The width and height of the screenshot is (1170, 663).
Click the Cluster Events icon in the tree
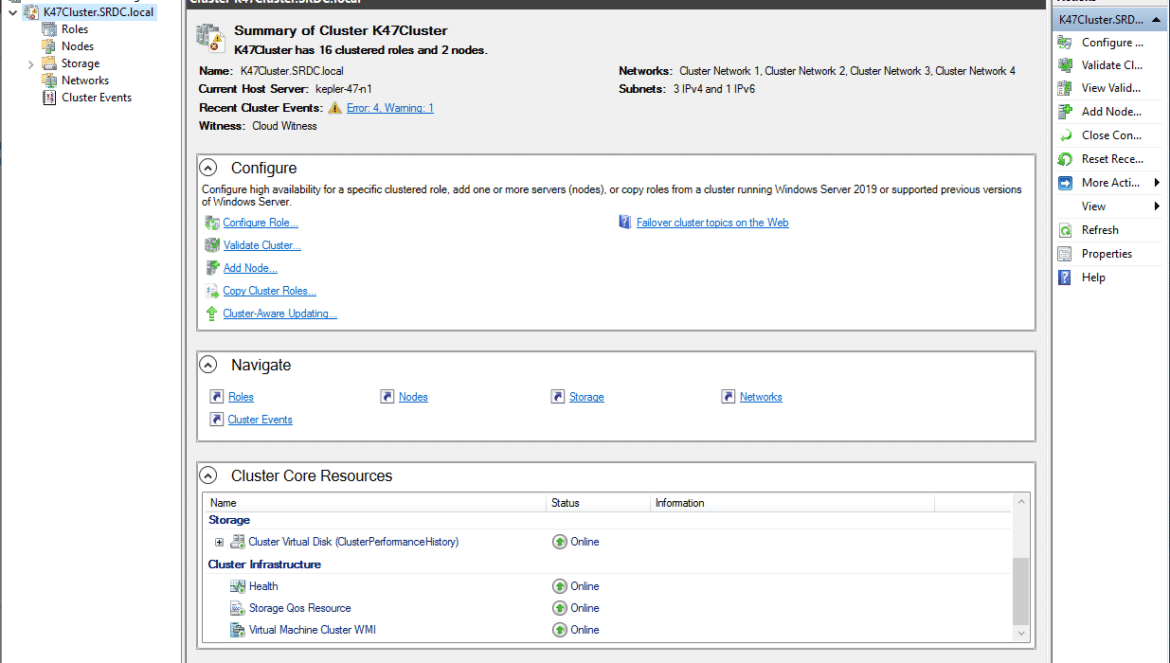point(49,98)
